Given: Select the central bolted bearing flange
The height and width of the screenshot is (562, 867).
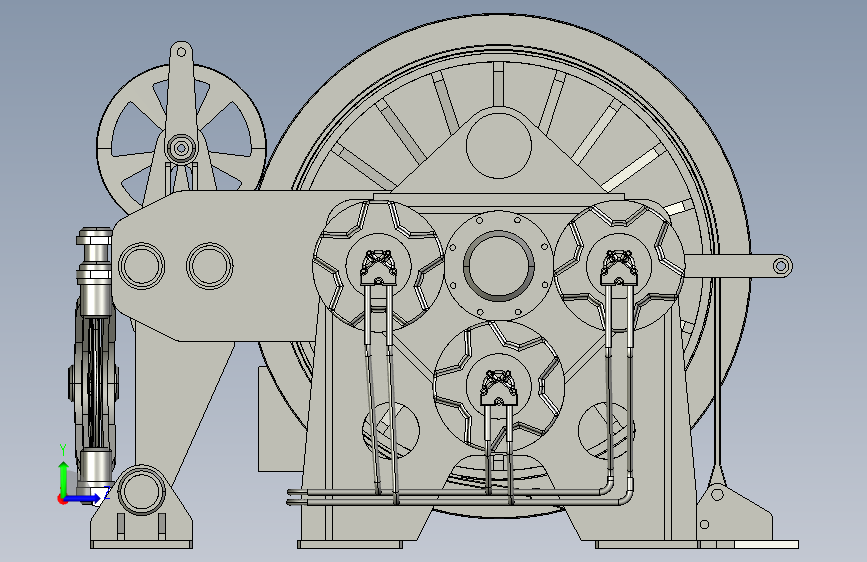Looking at the screenshot, I should point(499,266).
